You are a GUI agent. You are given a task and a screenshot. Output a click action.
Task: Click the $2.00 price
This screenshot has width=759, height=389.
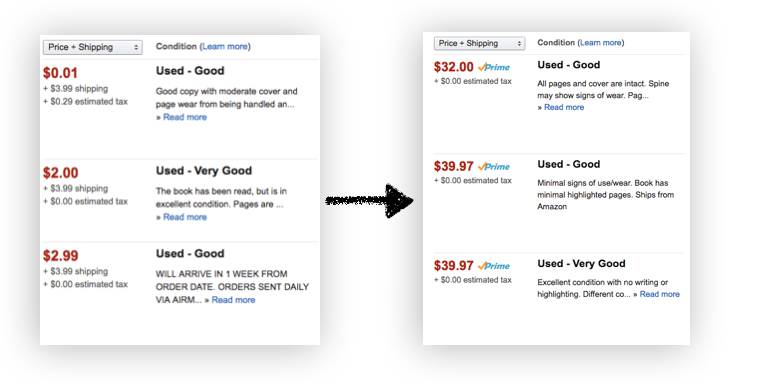[61, 173]
